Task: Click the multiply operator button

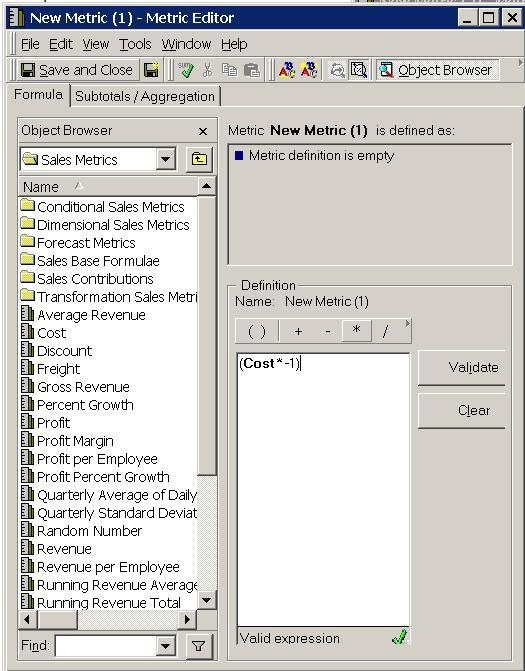Action: click(356, 331)
